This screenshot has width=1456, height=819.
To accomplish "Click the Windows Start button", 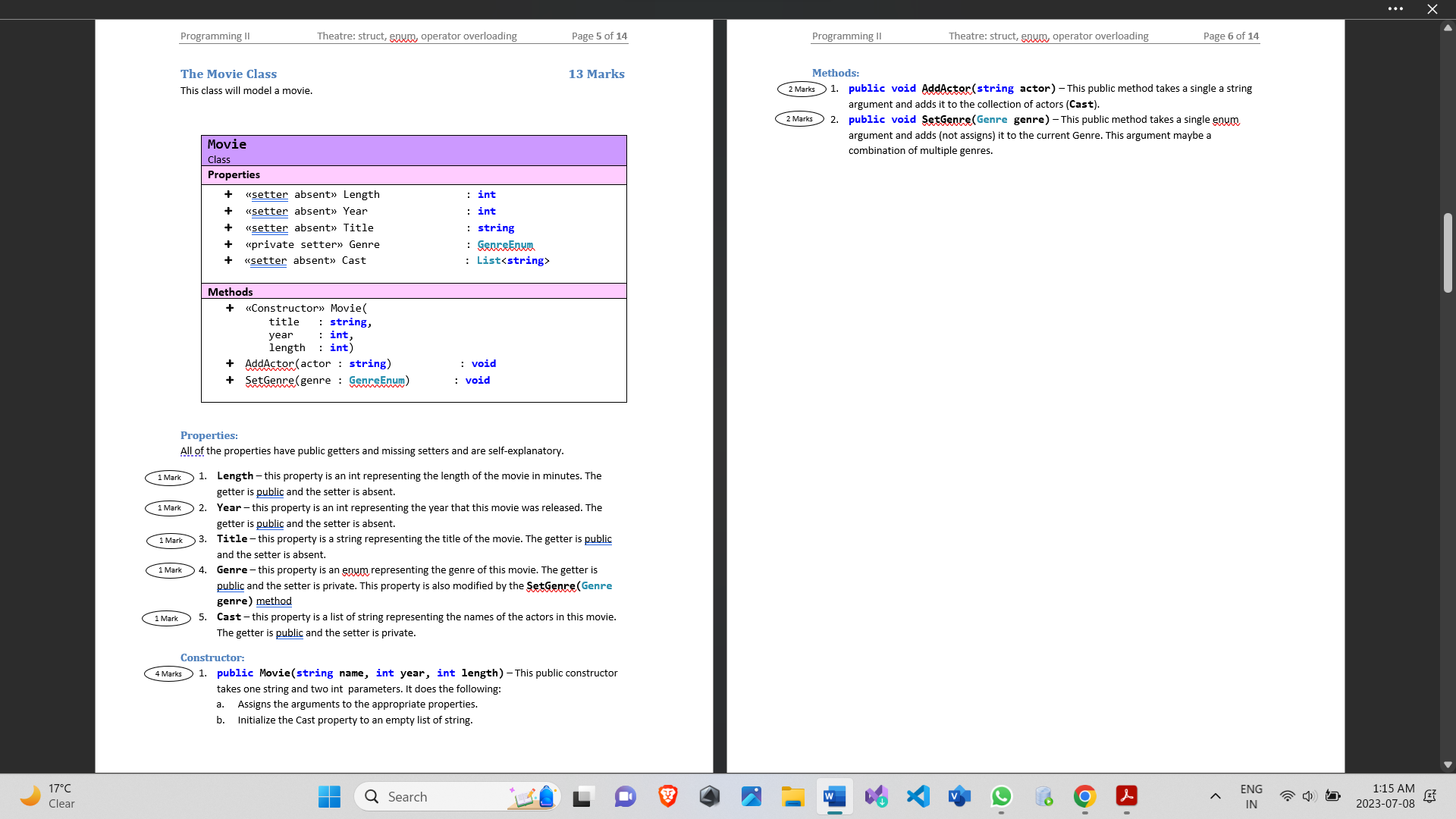I will [329, 796].
